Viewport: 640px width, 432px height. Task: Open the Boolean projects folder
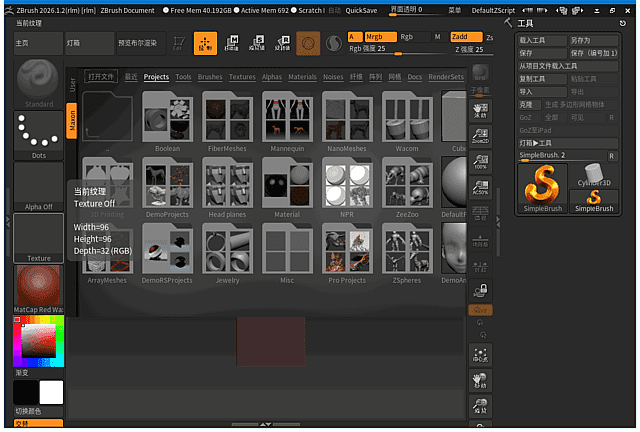166,118
